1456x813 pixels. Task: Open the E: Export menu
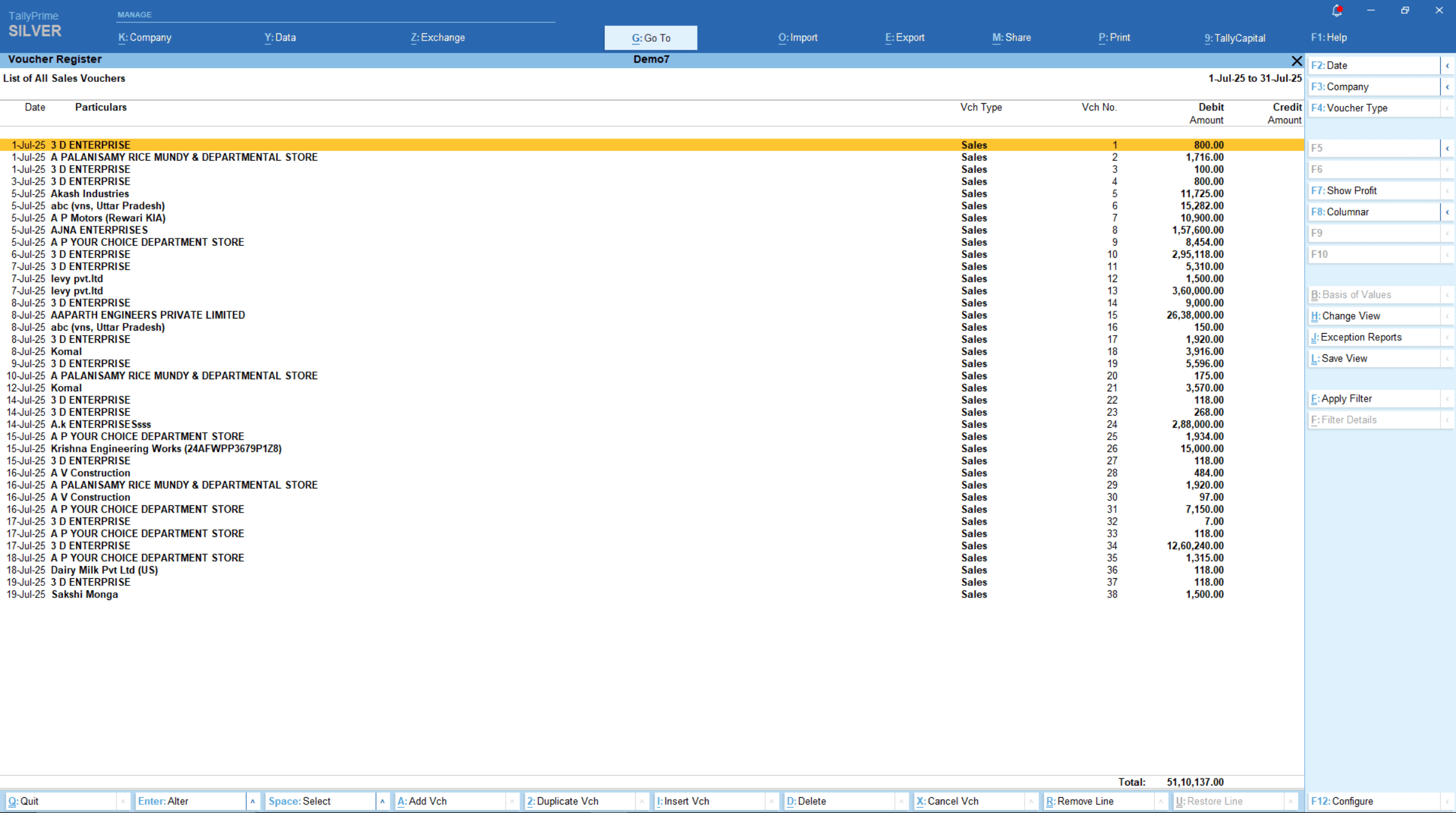pyautogui.click(x=905, y=38)
